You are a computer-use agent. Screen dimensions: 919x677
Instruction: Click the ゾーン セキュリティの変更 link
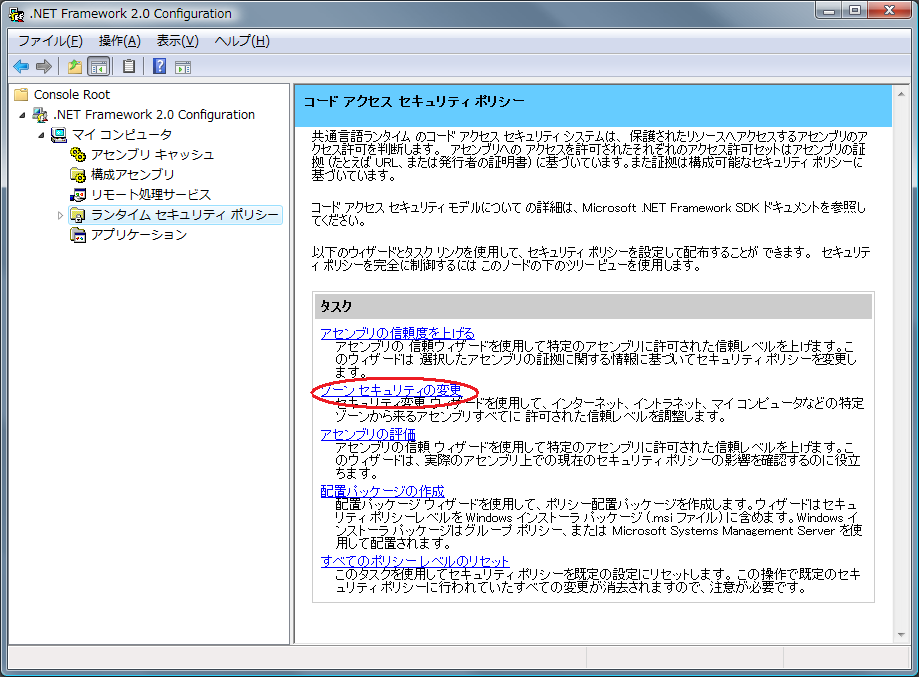click(391, 390)
